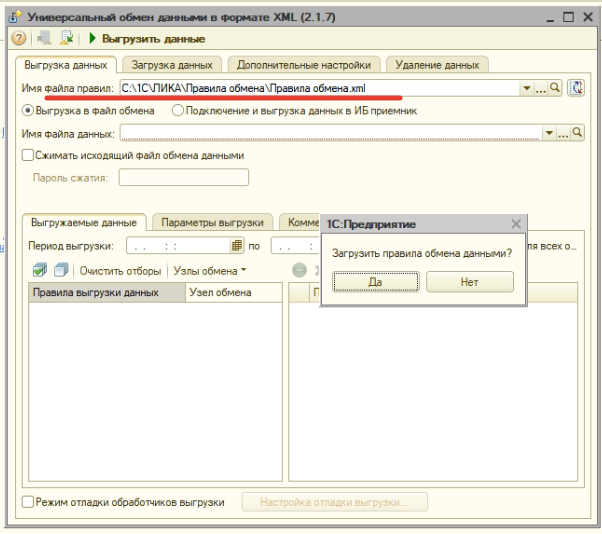Viewport: 602px width, 534px height.
Task: Open calendar for Период выгрузки start date
Action: [x=237, y=245]
